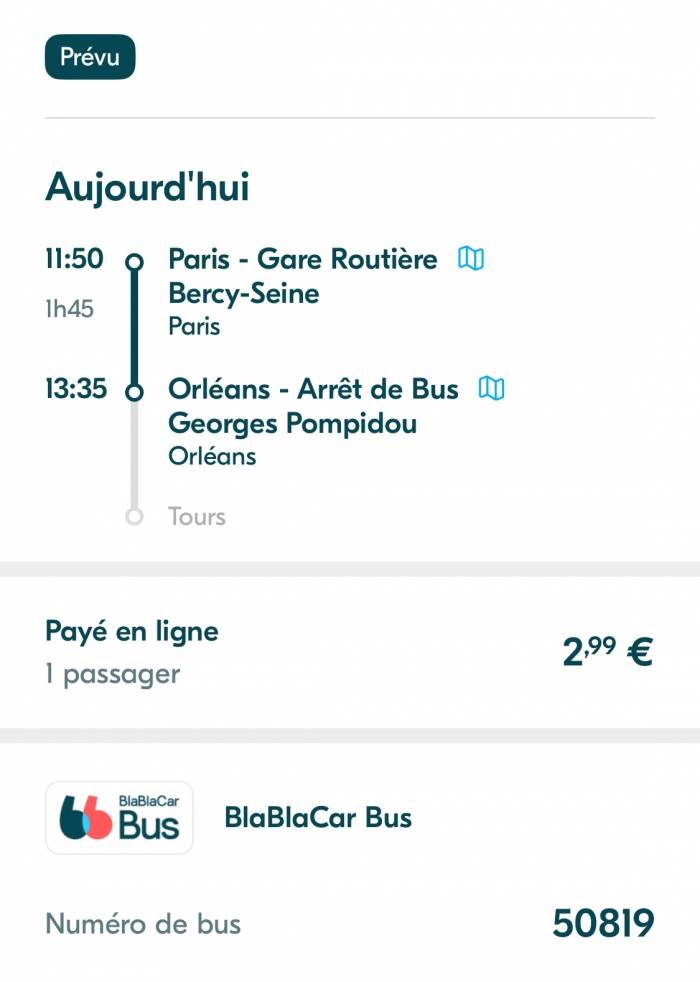
Task: Click the Orléans arrival circle on timeline
Action: click(134, 391)
